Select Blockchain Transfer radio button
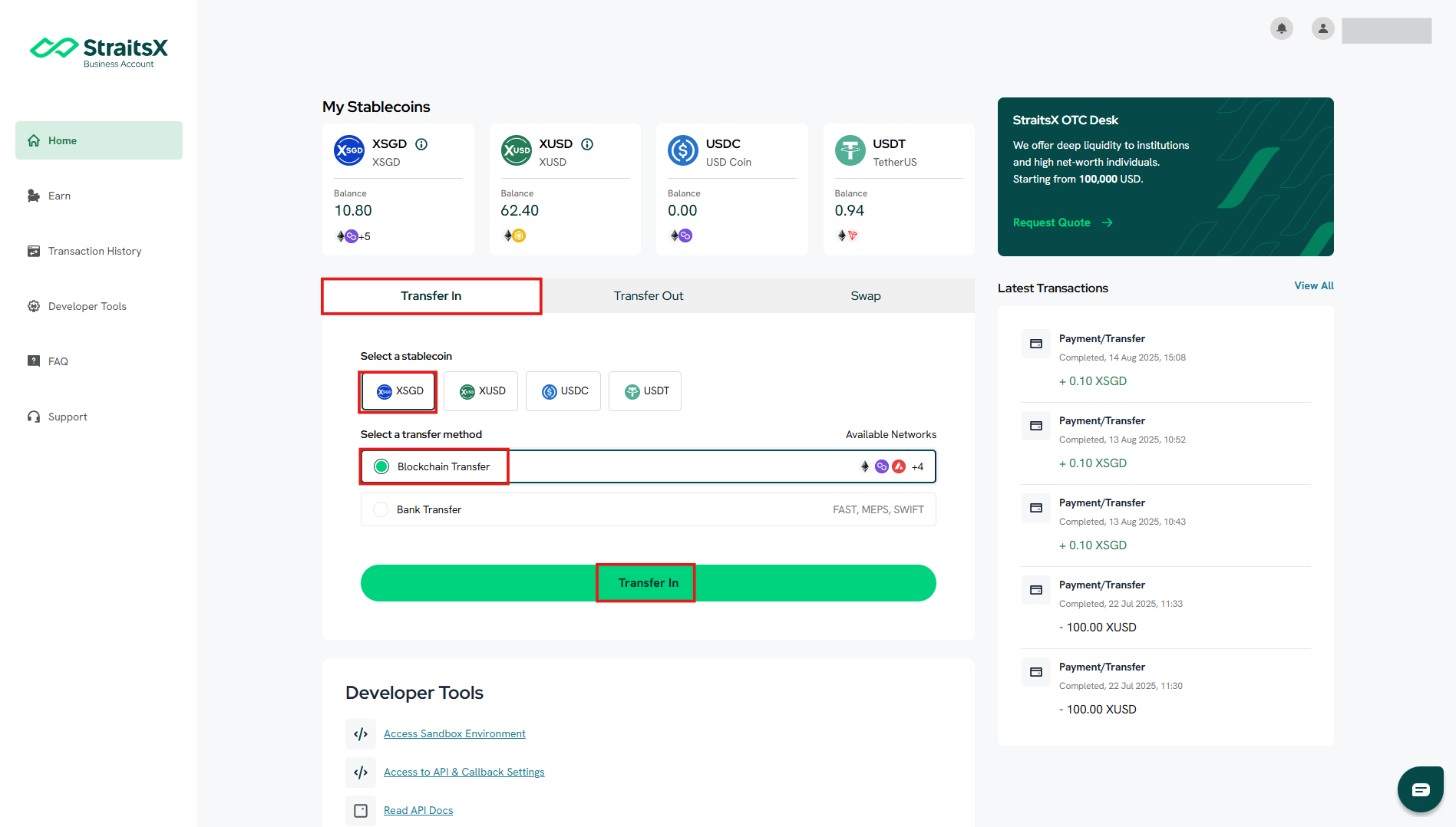 pyautogui.click(x=381, y=466)
